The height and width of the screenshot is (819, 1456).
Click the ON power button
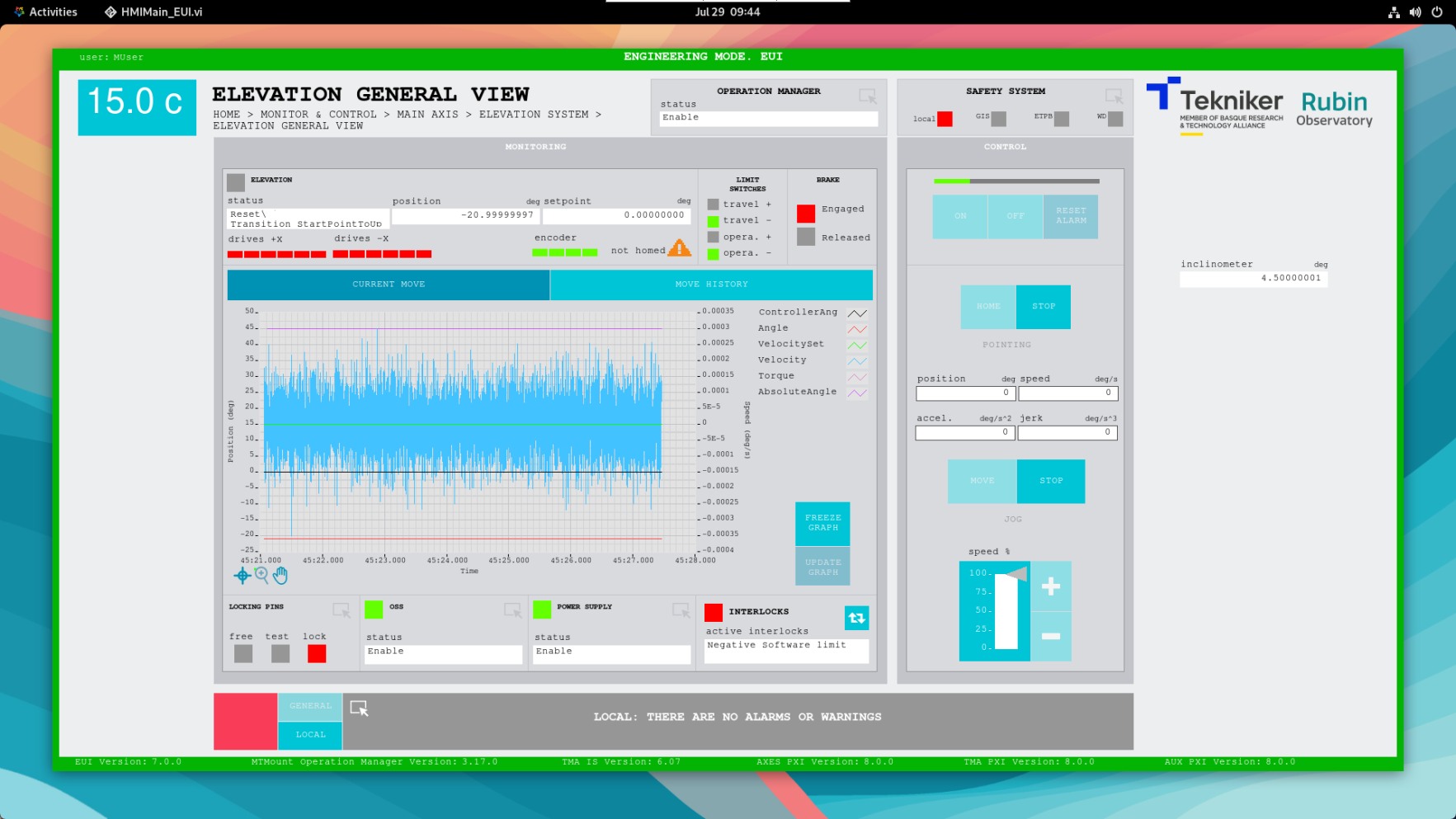(960, 216)
